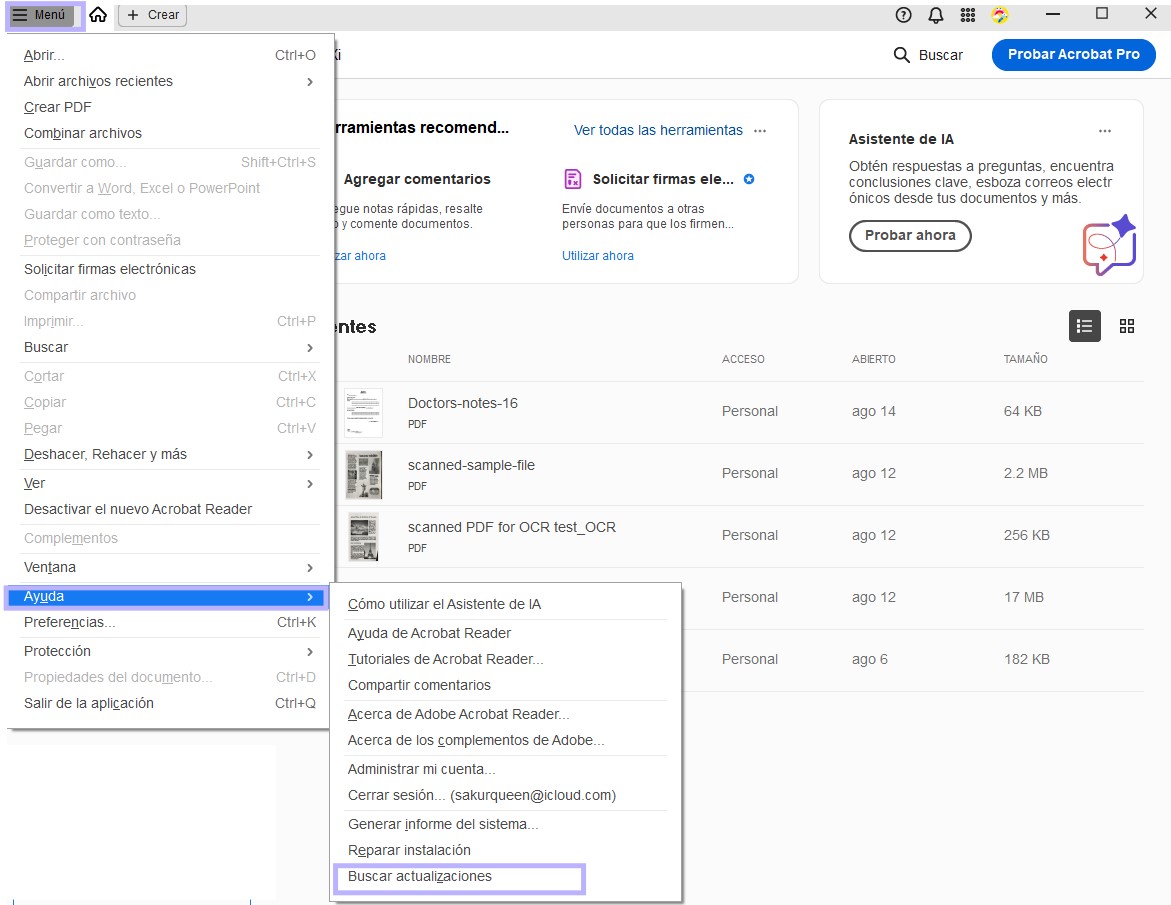Choose Generar informe del sistema...
This screenshot has height=905, width=1171.
click(506, 825)
